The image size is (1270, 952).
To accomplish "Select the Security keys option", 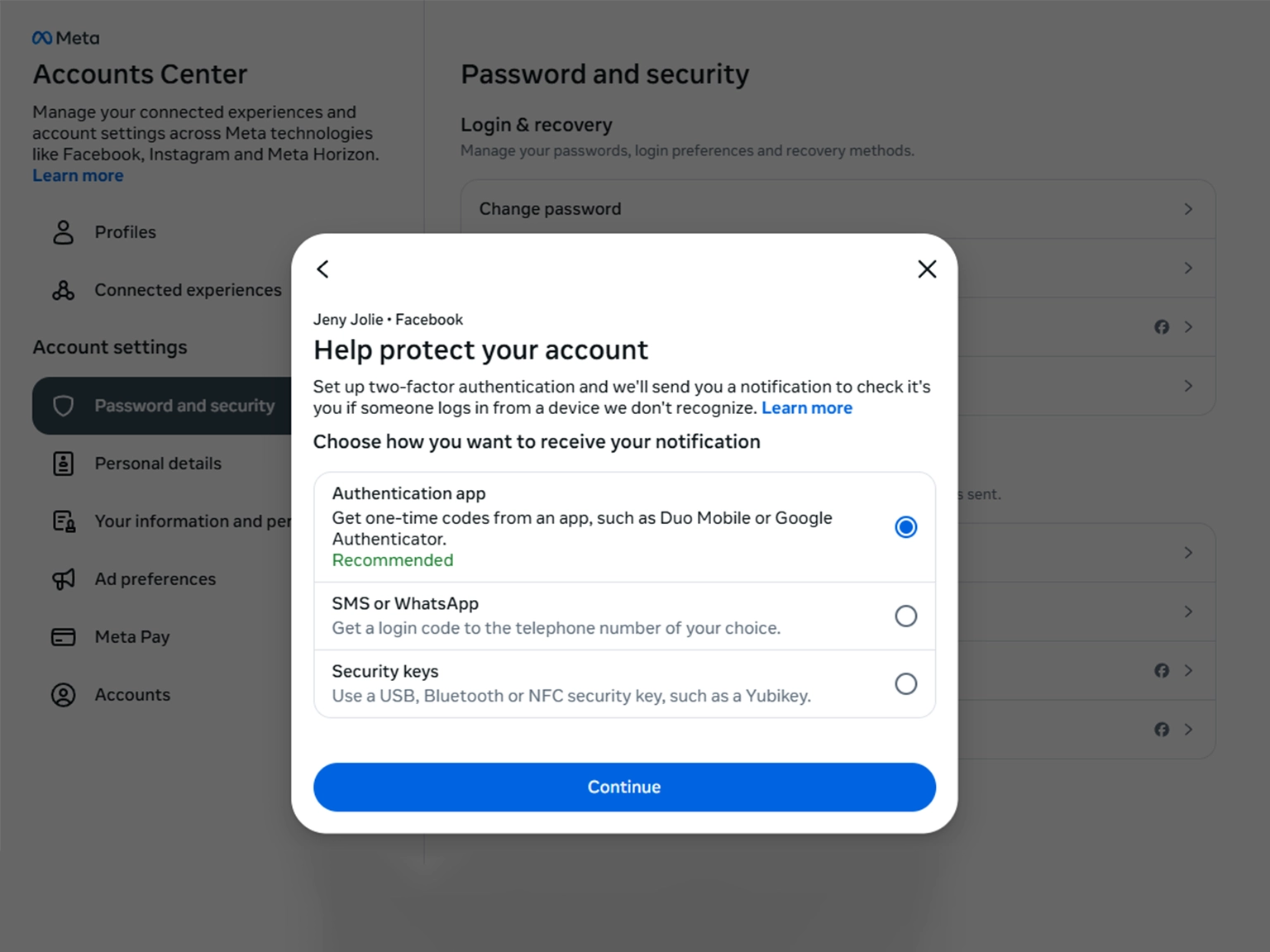I will click(906, 683).
